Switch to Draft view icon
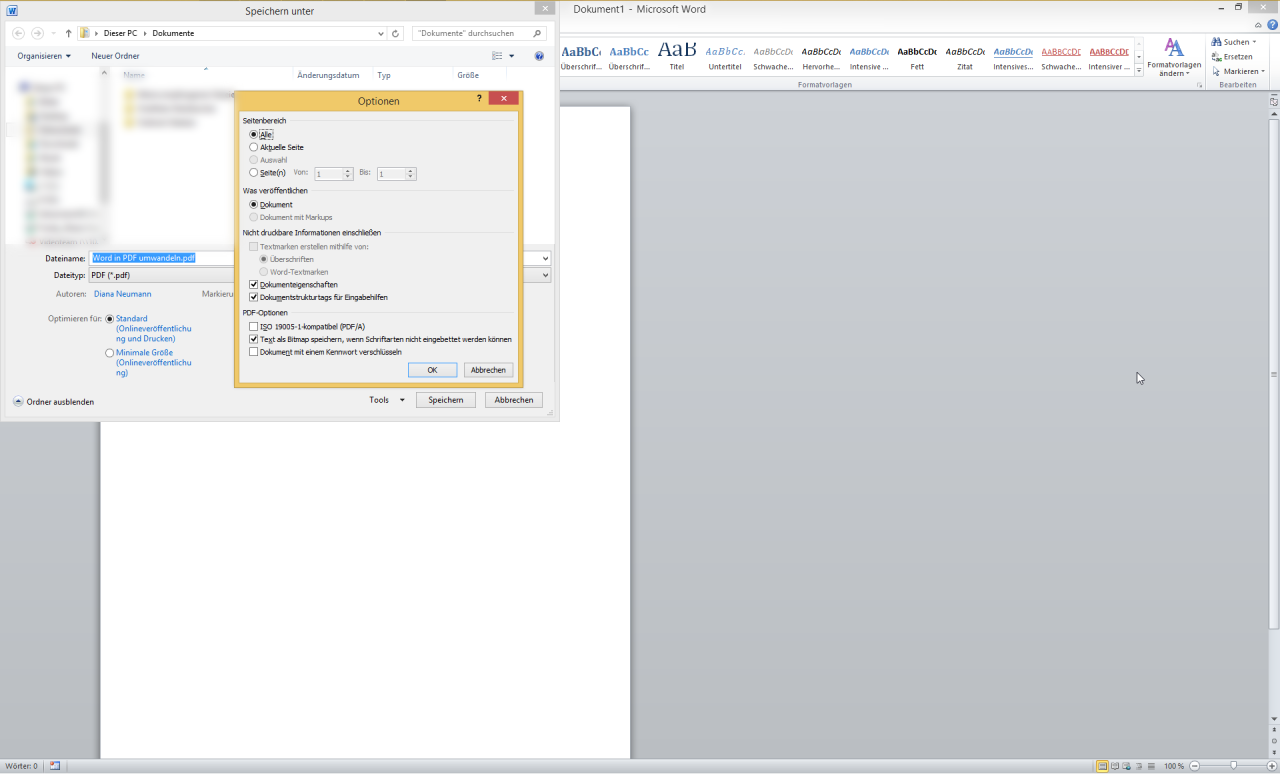This screenshot has width=1280, height=774. point(1153,766)
